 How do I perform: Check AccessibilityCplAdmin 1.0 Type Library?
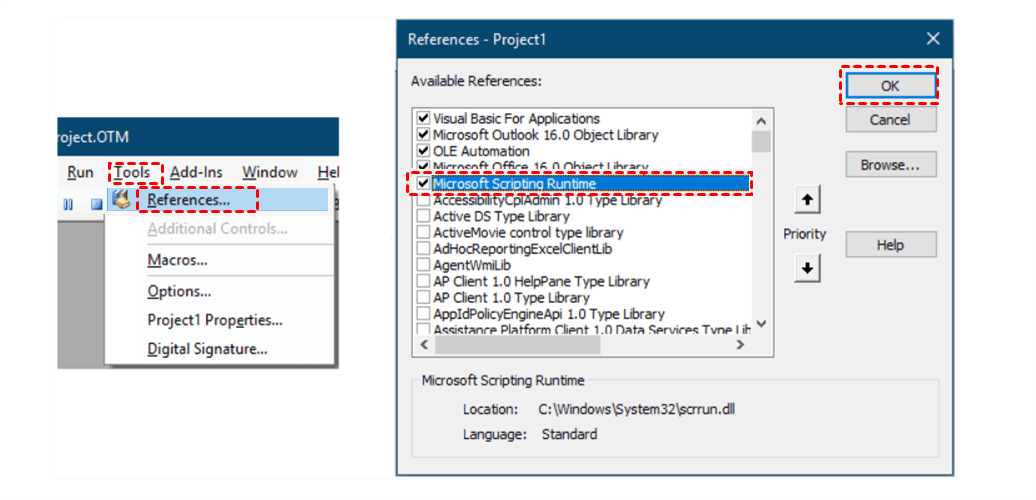pos(424,199)
